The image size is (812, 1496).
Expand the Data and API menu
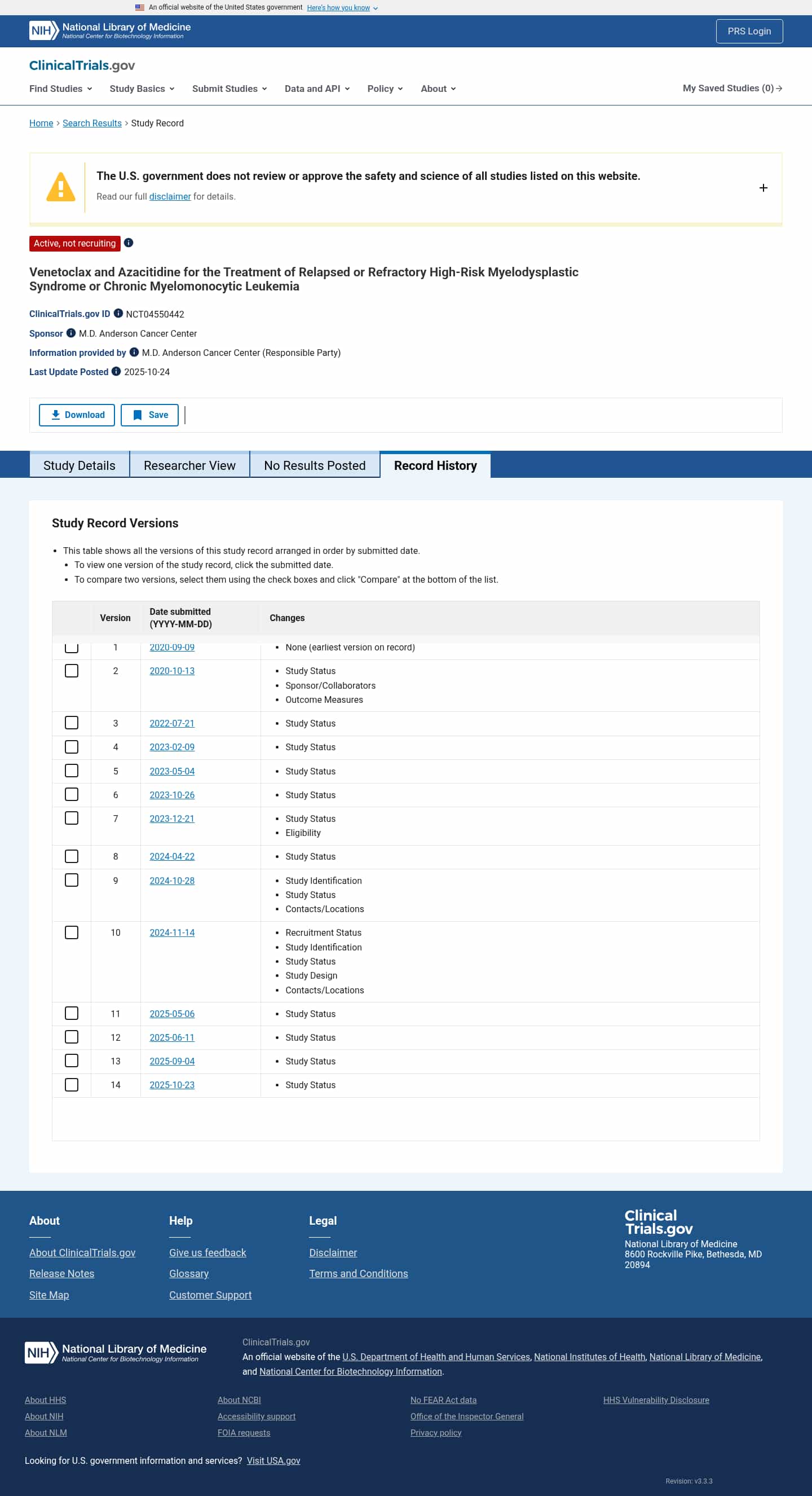(317, 88)
